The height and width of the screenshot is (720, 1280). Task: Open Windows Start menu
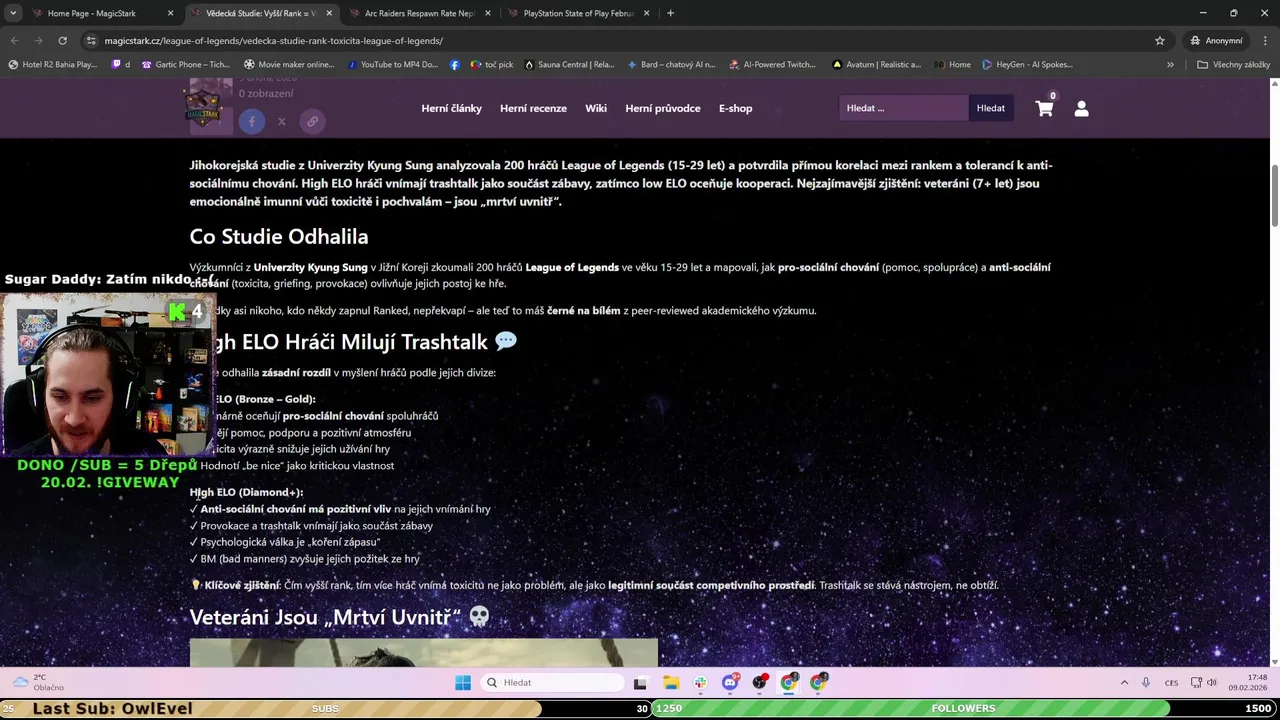pyautogui.click(x=462, y=683)
